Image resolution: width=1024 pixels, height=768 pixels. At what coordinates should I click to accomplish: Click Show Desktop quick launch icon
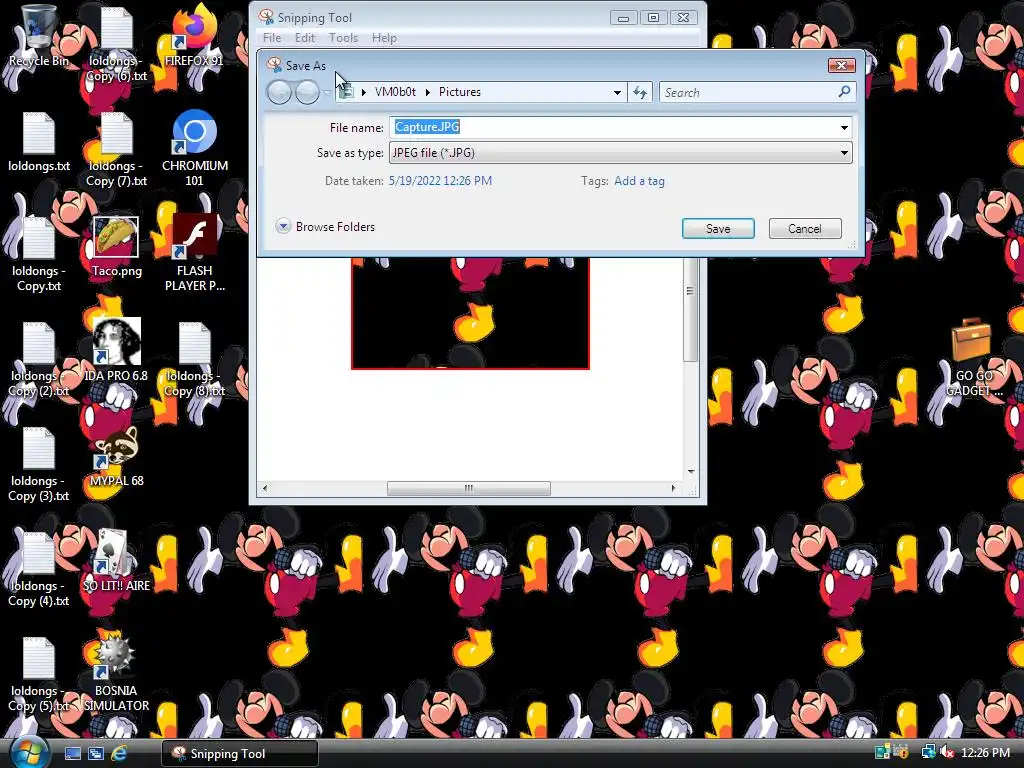coord(73,753)
